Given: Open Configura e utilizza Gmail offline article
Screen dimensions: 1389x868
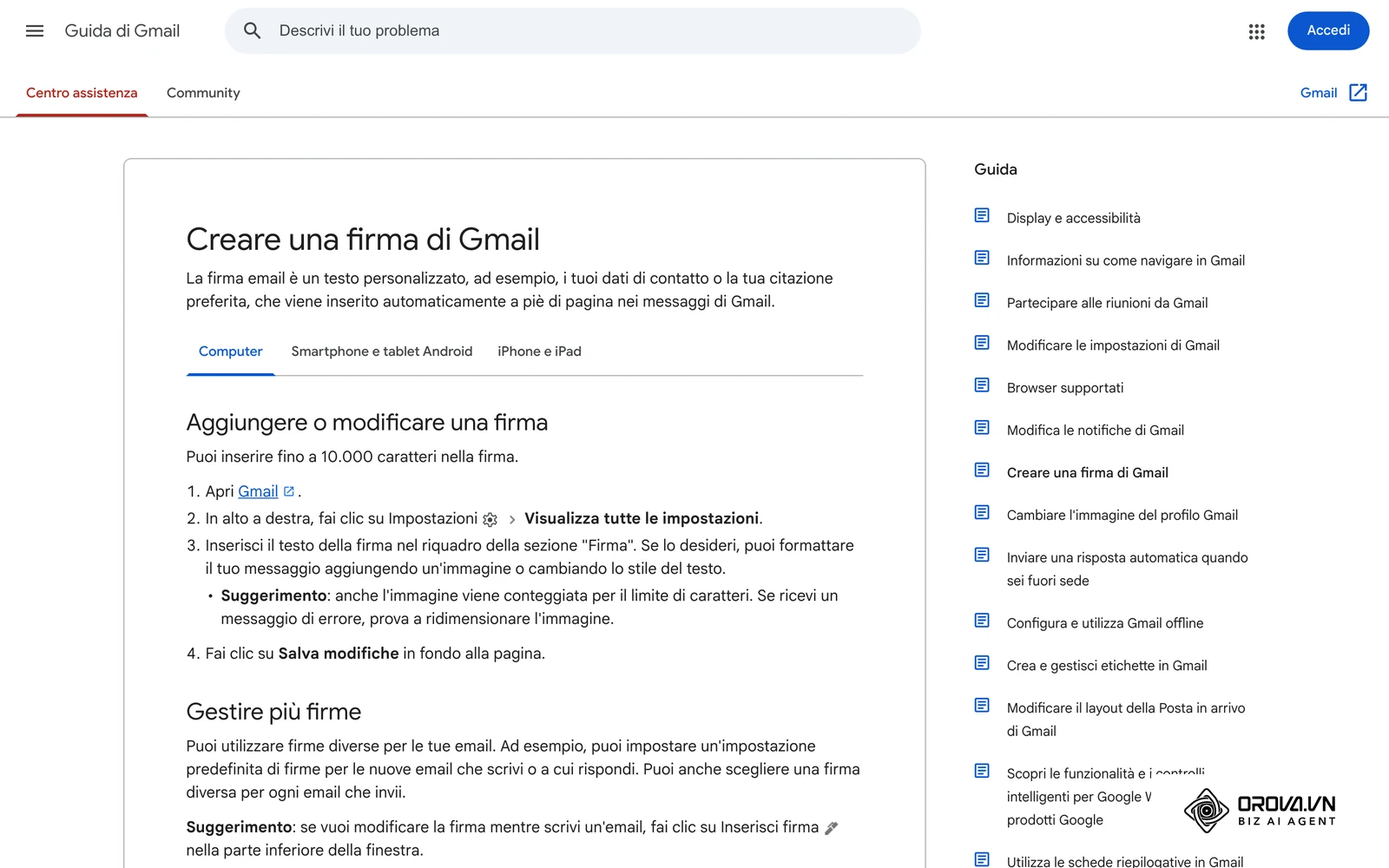Looking at the screenshot, I should [x=1105, y=623].
